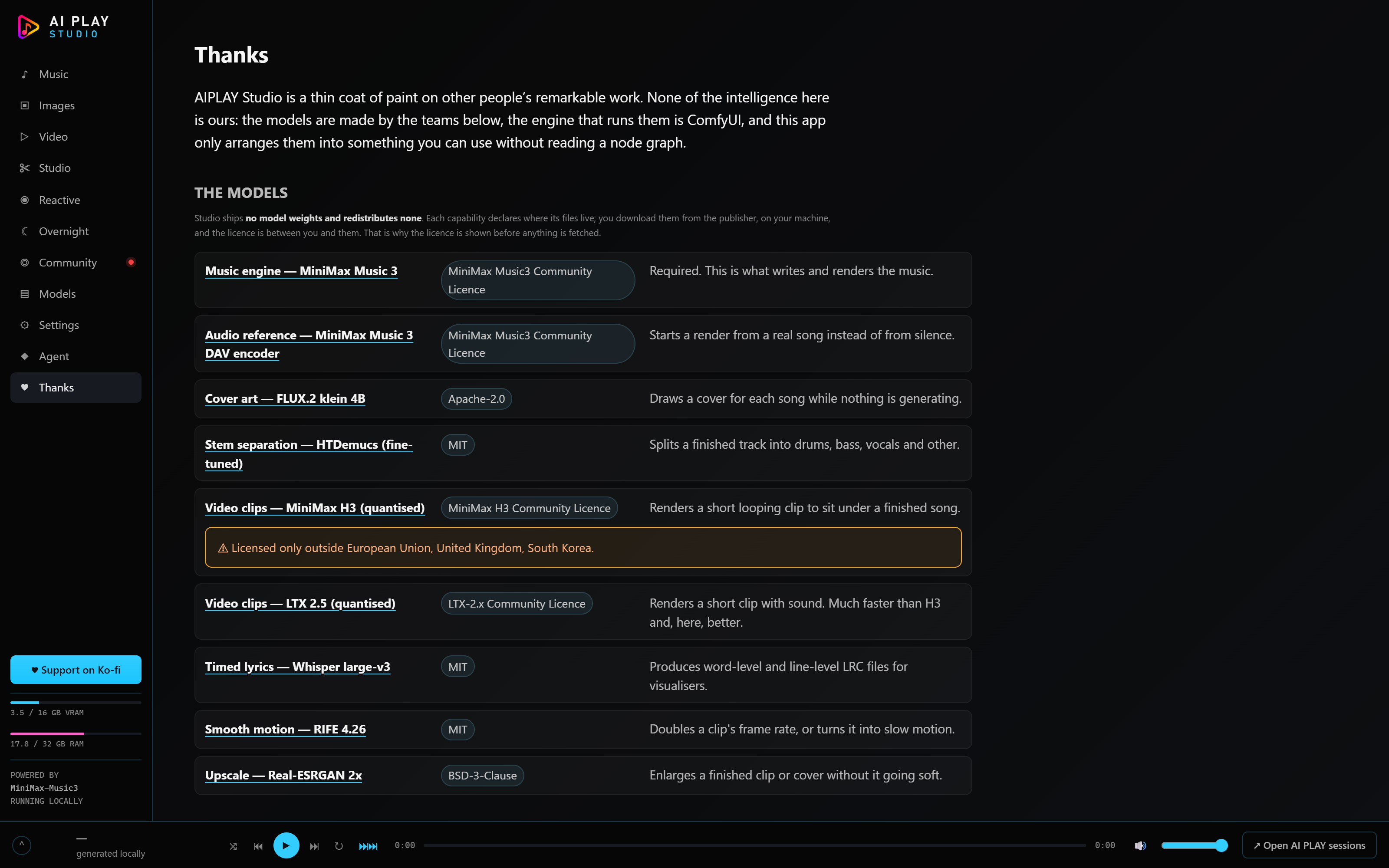Image resolution: width=1389 pixels, height=868 pixels.
Task: Open Smooth motion — RIFE 4.26 link
Action: coord(285,729)
